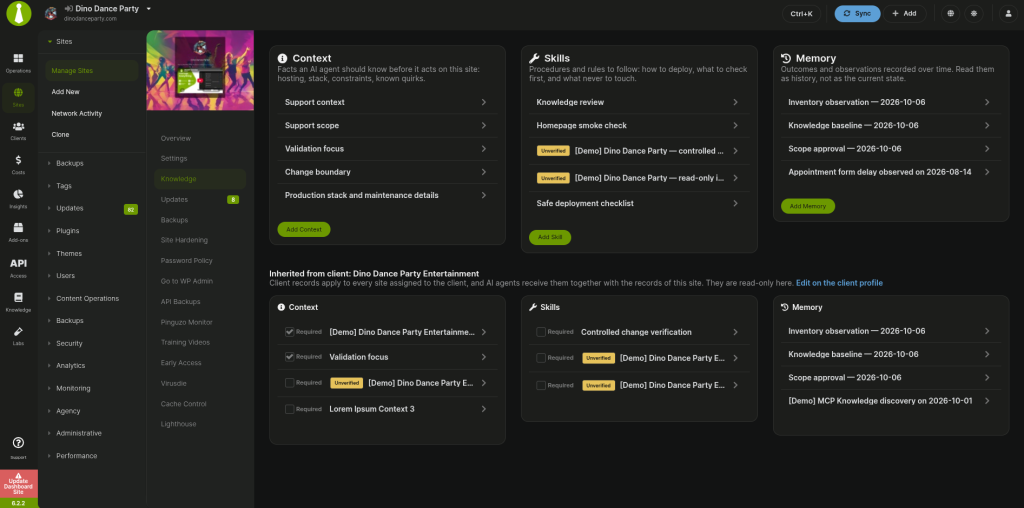Open Homepage smoke check chevron
1024x508 pixels.
(735, 125)
